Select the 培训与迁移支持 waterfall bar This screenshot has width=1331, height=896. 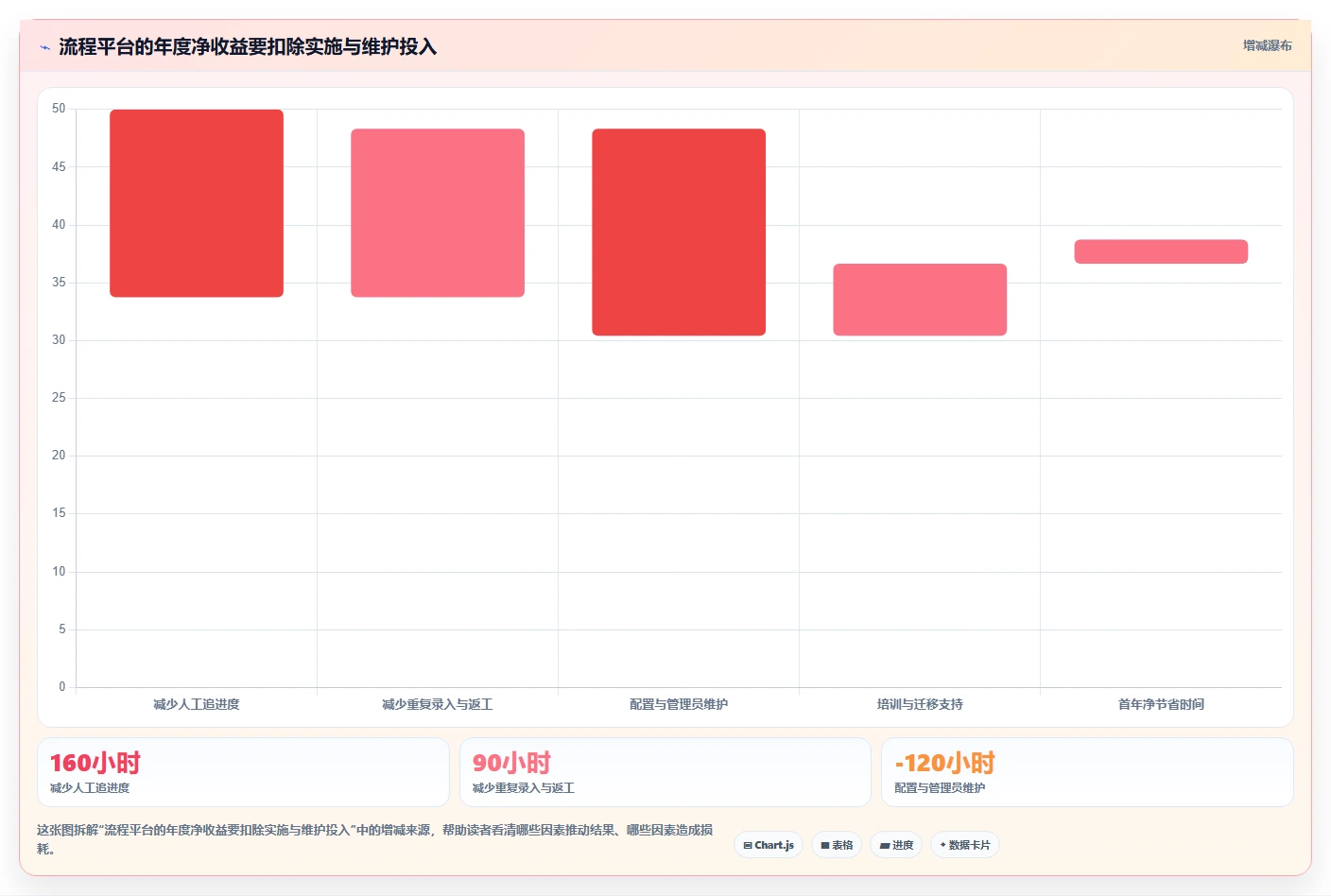click(x=920, y=300)
